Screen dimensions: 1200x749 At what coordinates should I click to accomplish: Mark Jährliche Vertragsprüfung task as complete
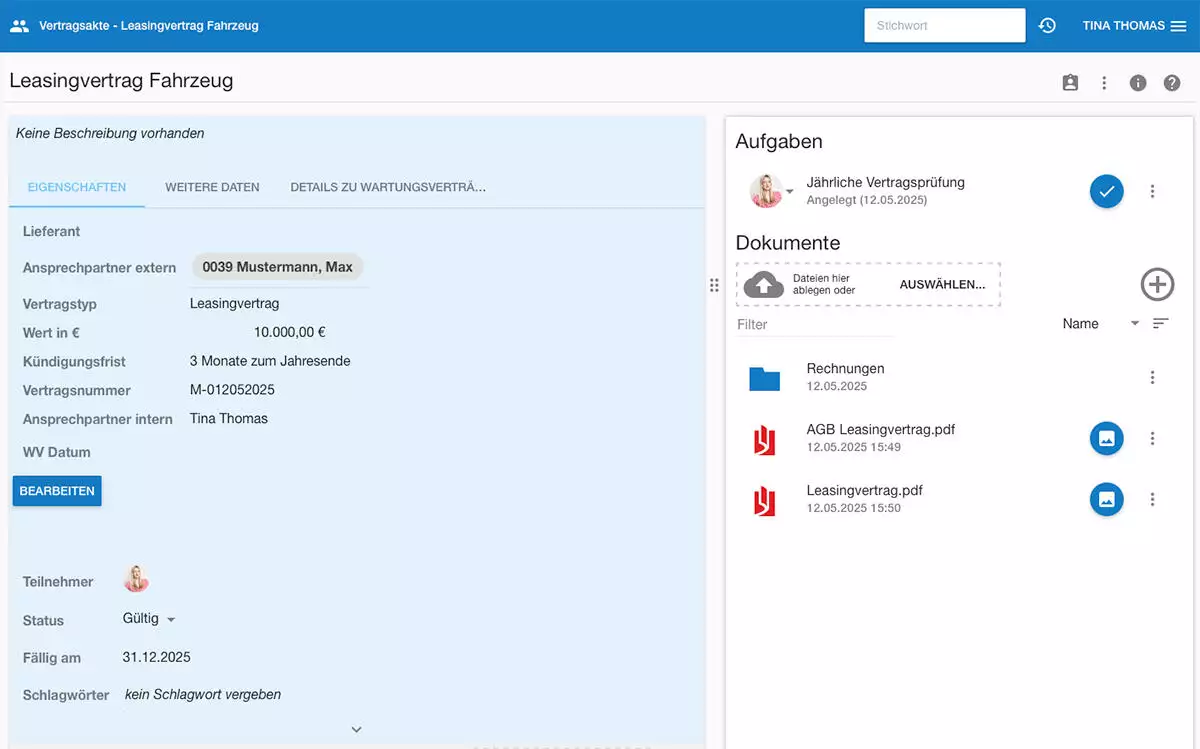tap(1106, 191)
